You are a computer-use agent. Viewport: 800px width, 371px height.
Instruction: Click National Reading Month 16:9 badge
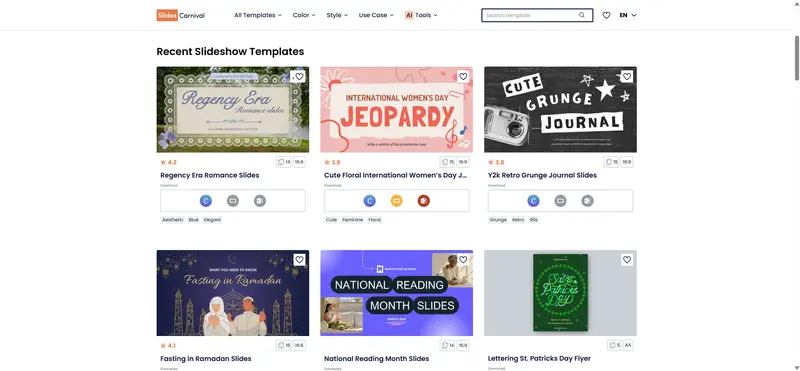(463, 345)
